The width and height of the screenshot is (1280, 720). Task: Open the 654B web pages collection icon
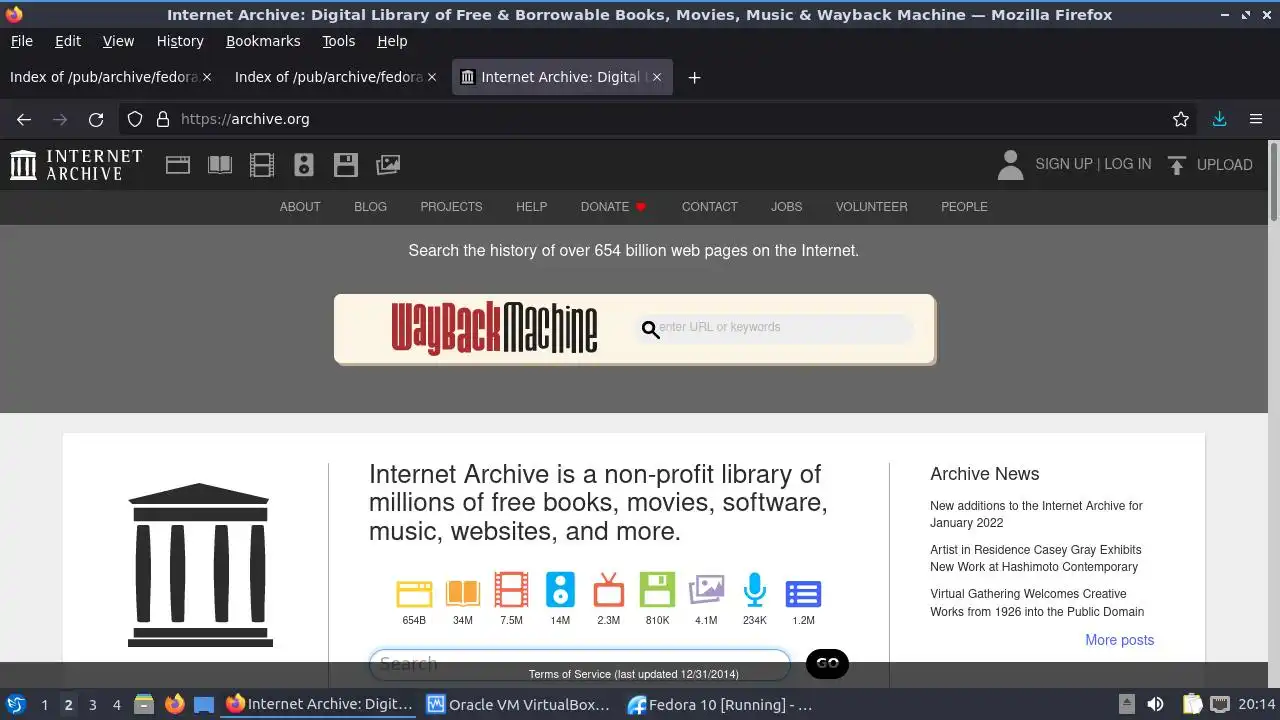414,594
